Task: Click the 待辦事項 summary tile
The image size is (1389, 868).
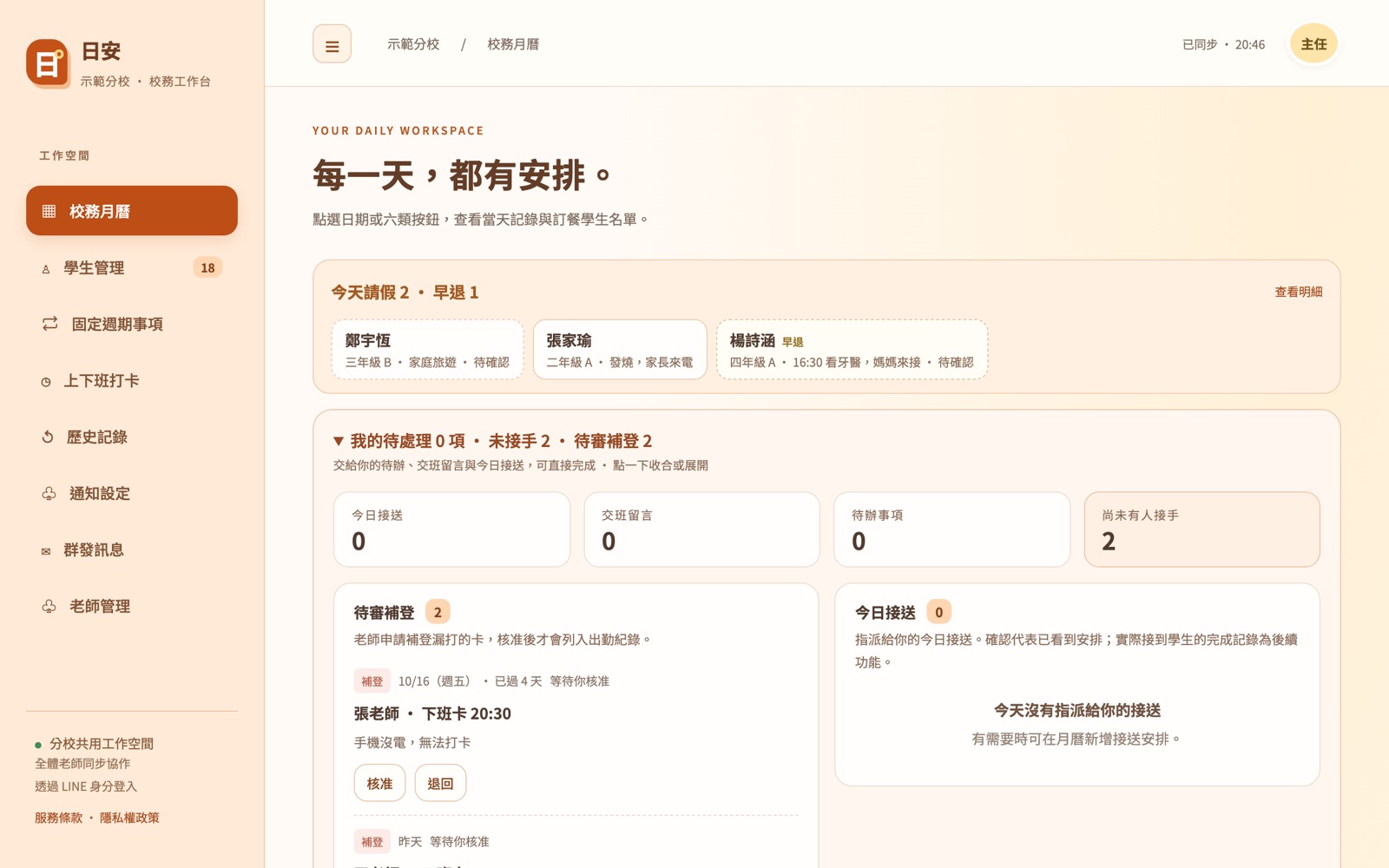Action: pos(952,529)
